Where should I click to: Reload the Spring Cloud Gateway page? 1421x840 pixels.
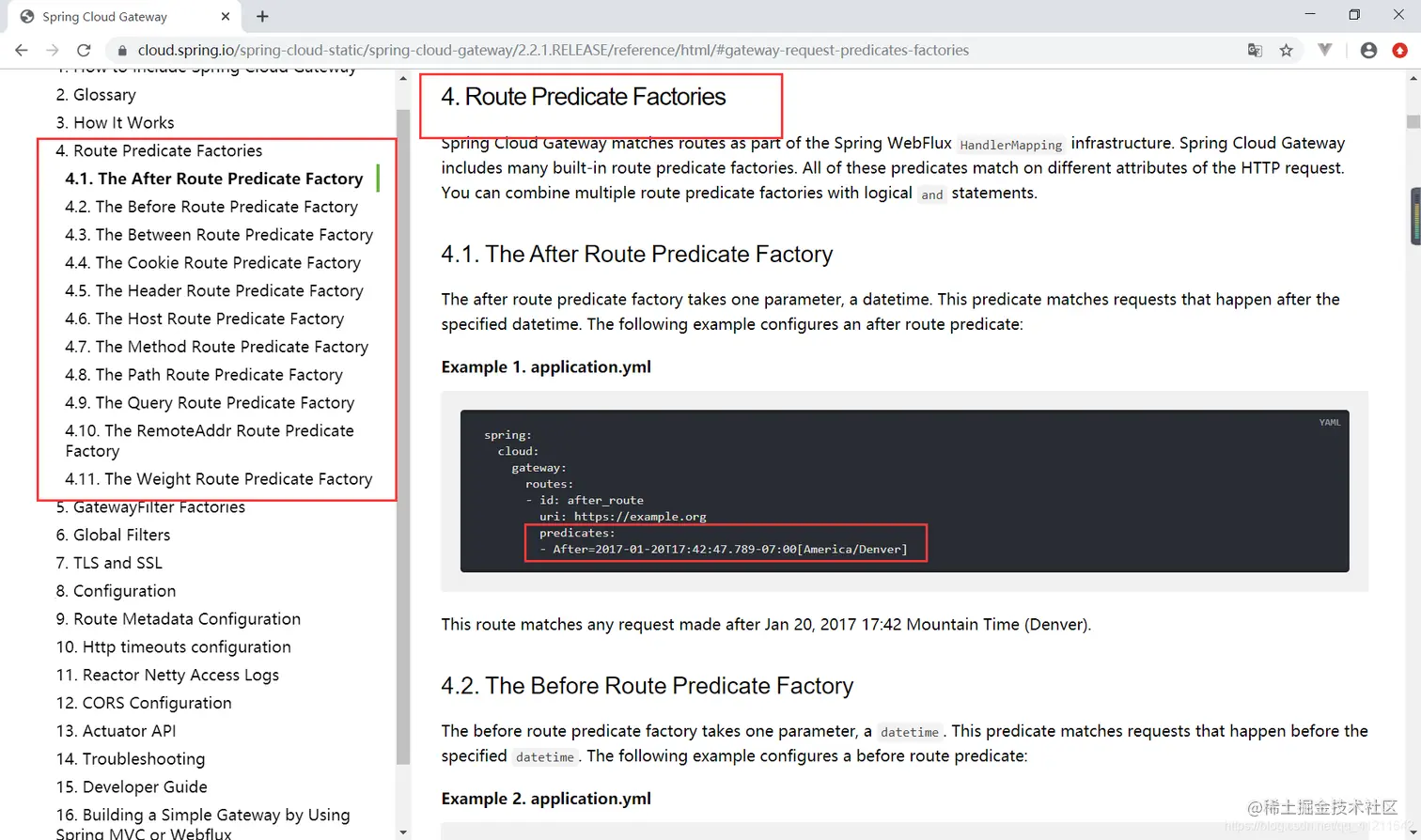[x=84, y=50]
